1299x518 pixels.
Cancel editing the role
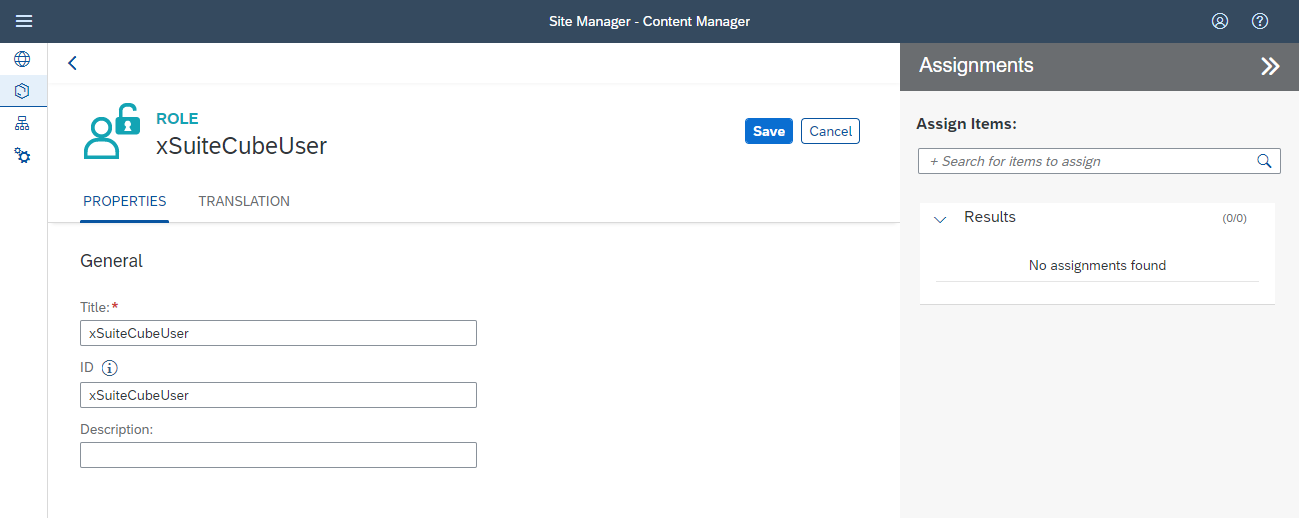[x=830, y=131]
